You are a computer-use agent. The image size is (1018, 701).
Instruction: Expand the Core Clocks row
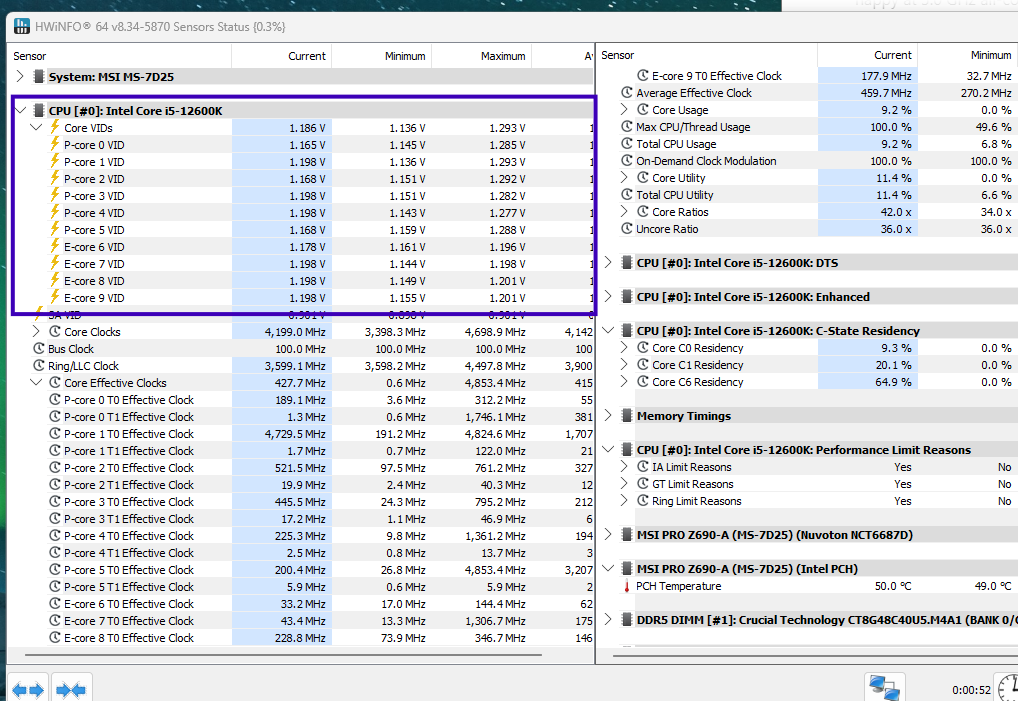(36, 332)
